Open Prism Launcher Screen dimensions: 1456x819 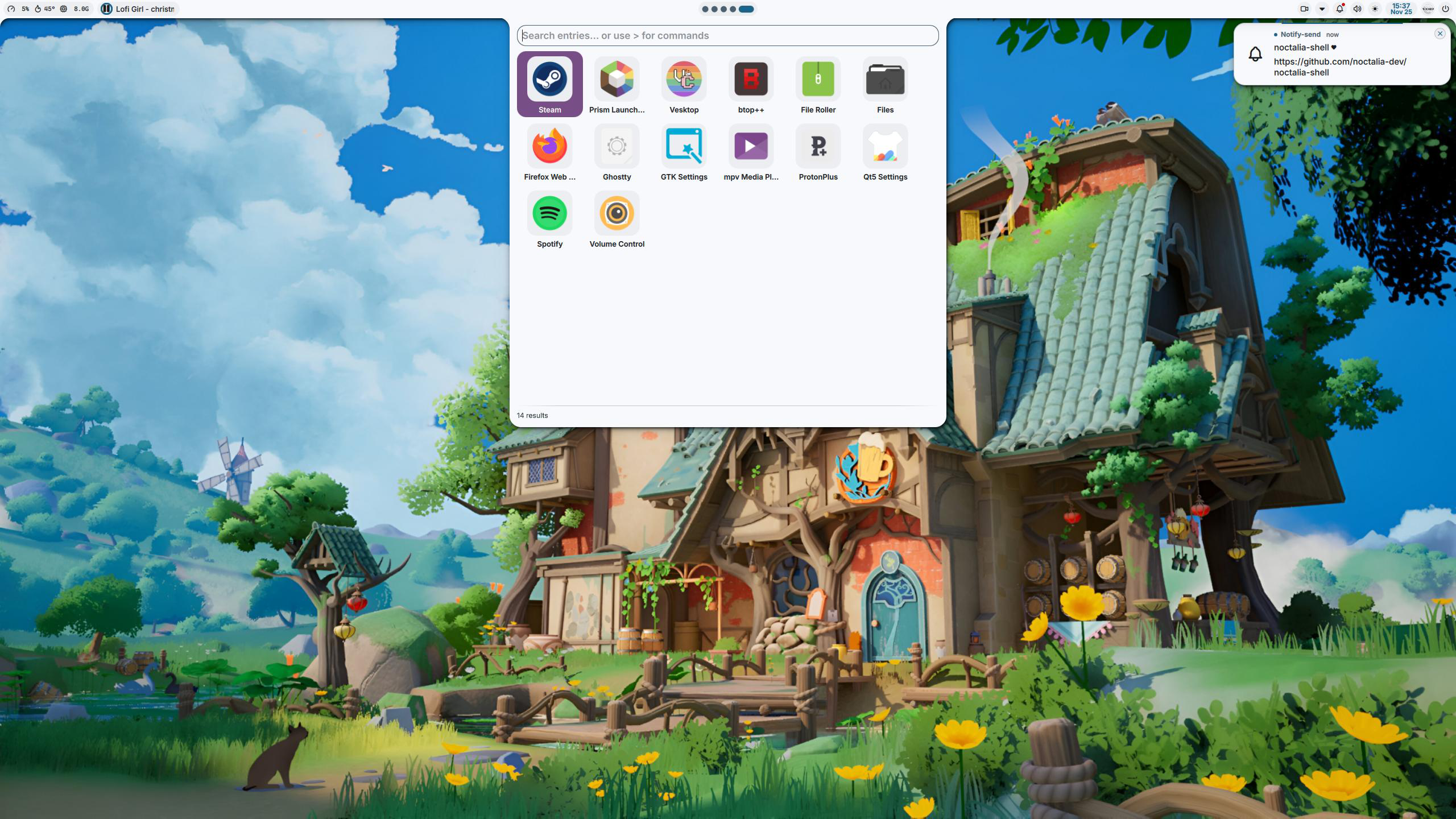pyautogui.click(x=617, y=84)
